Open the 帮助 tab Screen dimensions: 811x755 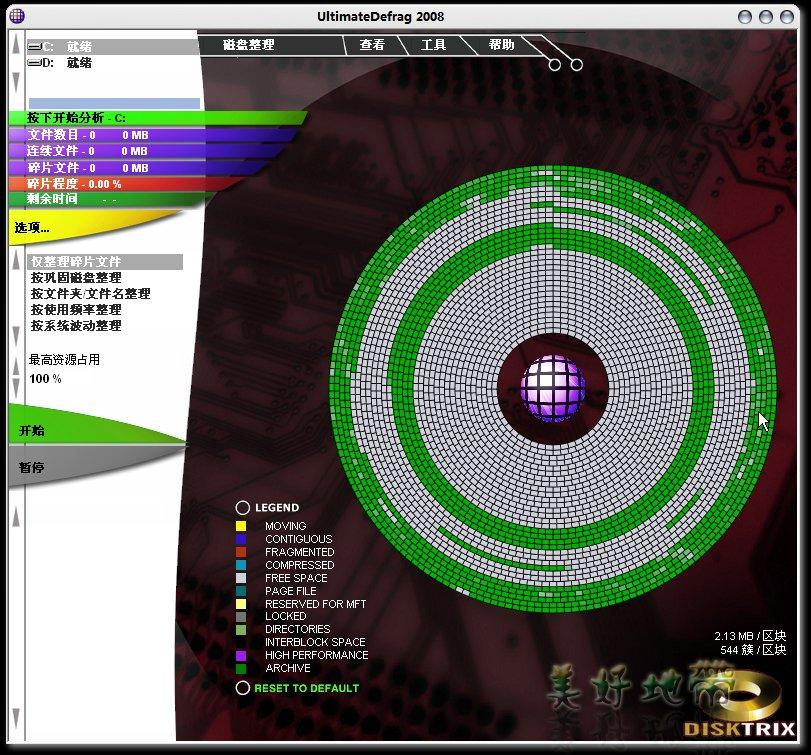tap(501, 45)
